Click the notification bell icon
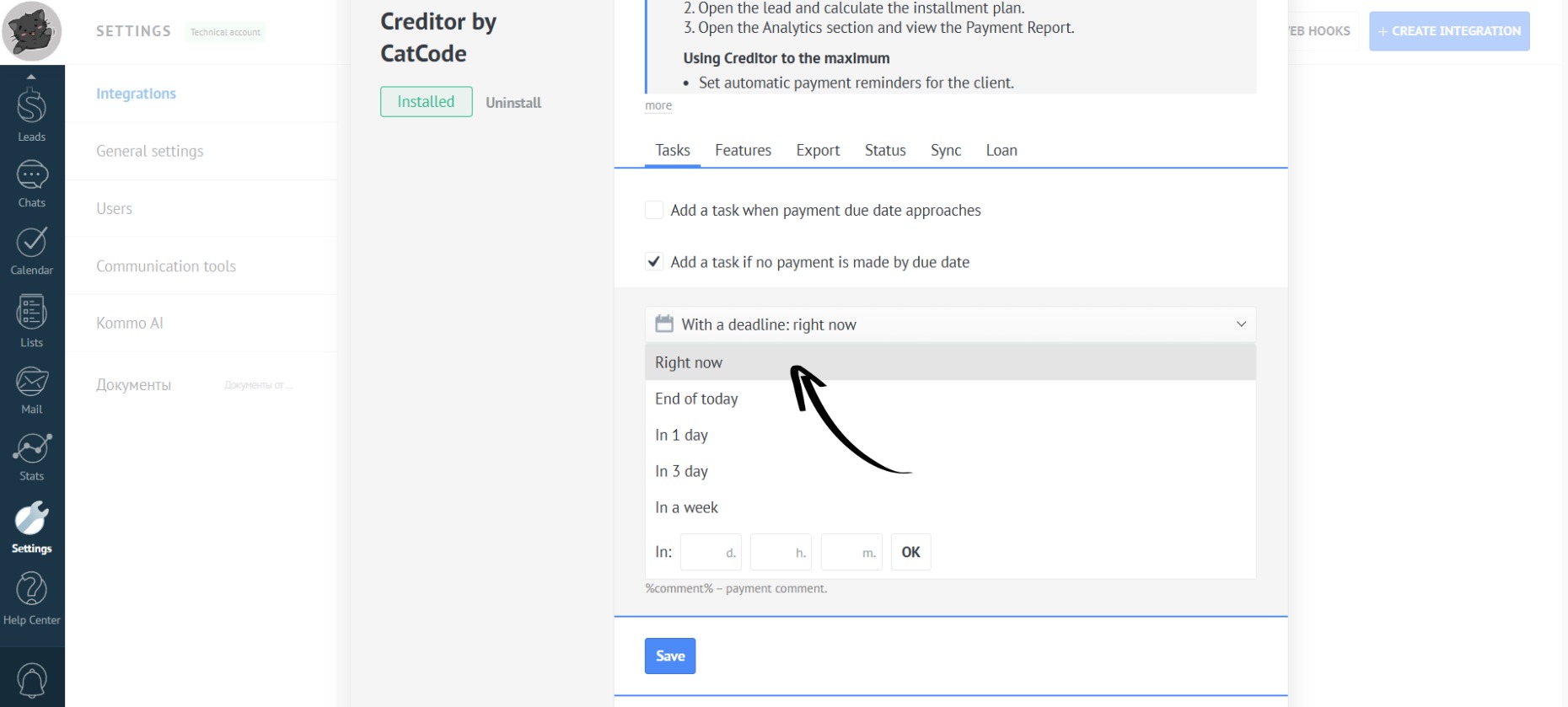Screen dimensions: 1568x707 [31, 680]
